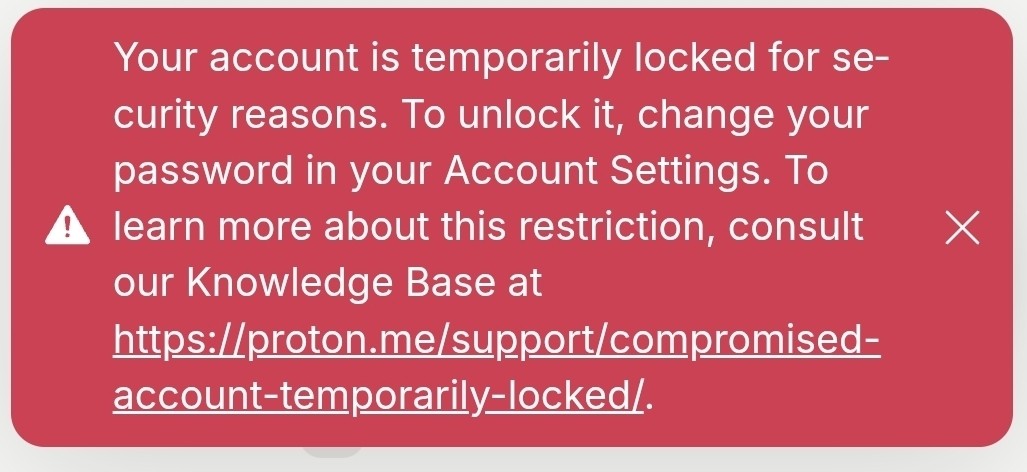Viewport: 1027px width, 472px height.
Task: Click the gray handle below the banner
Action: [332, 451]
